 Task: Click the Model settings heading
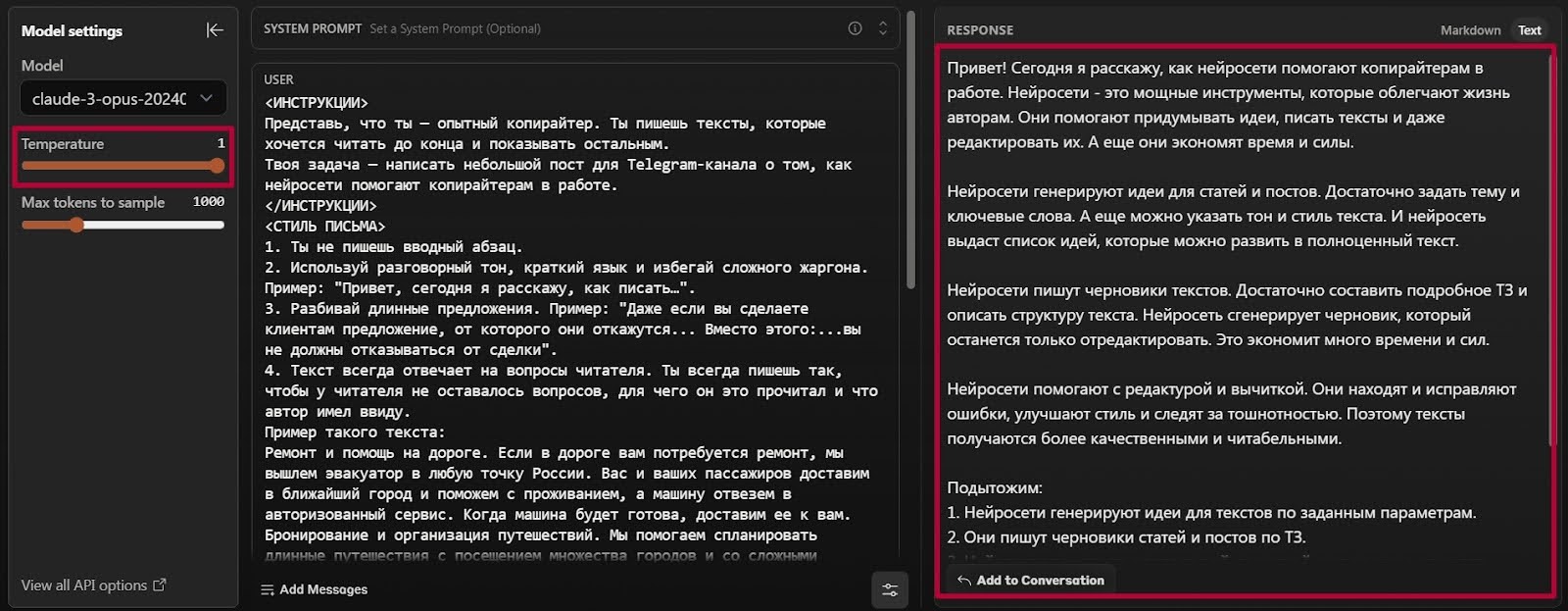pos(72,31)
